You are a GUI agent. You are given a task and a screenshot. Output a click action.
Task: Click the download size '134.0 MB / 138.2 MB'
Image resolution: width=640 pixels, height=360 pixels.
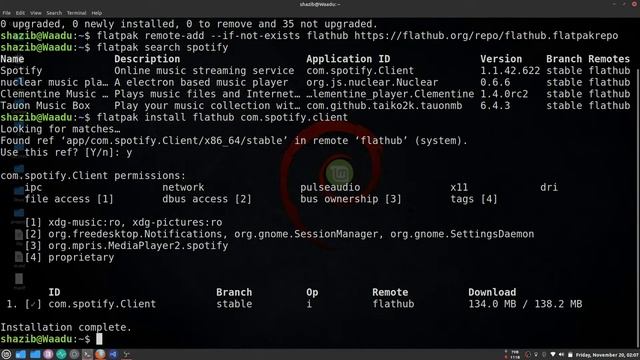coord(525,304)
